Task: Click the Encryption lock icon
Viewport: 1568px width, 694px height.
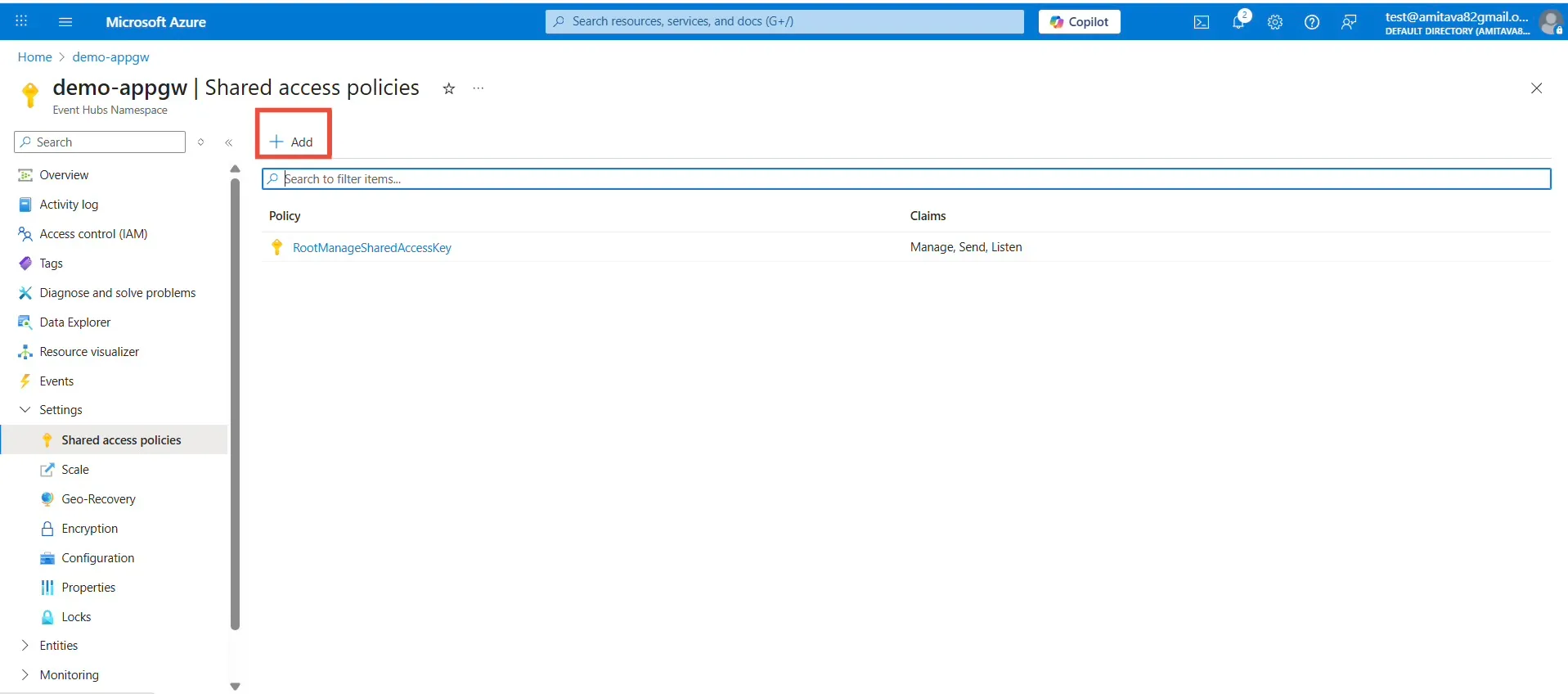Action: pyautogui.click(x=47, y=529)
